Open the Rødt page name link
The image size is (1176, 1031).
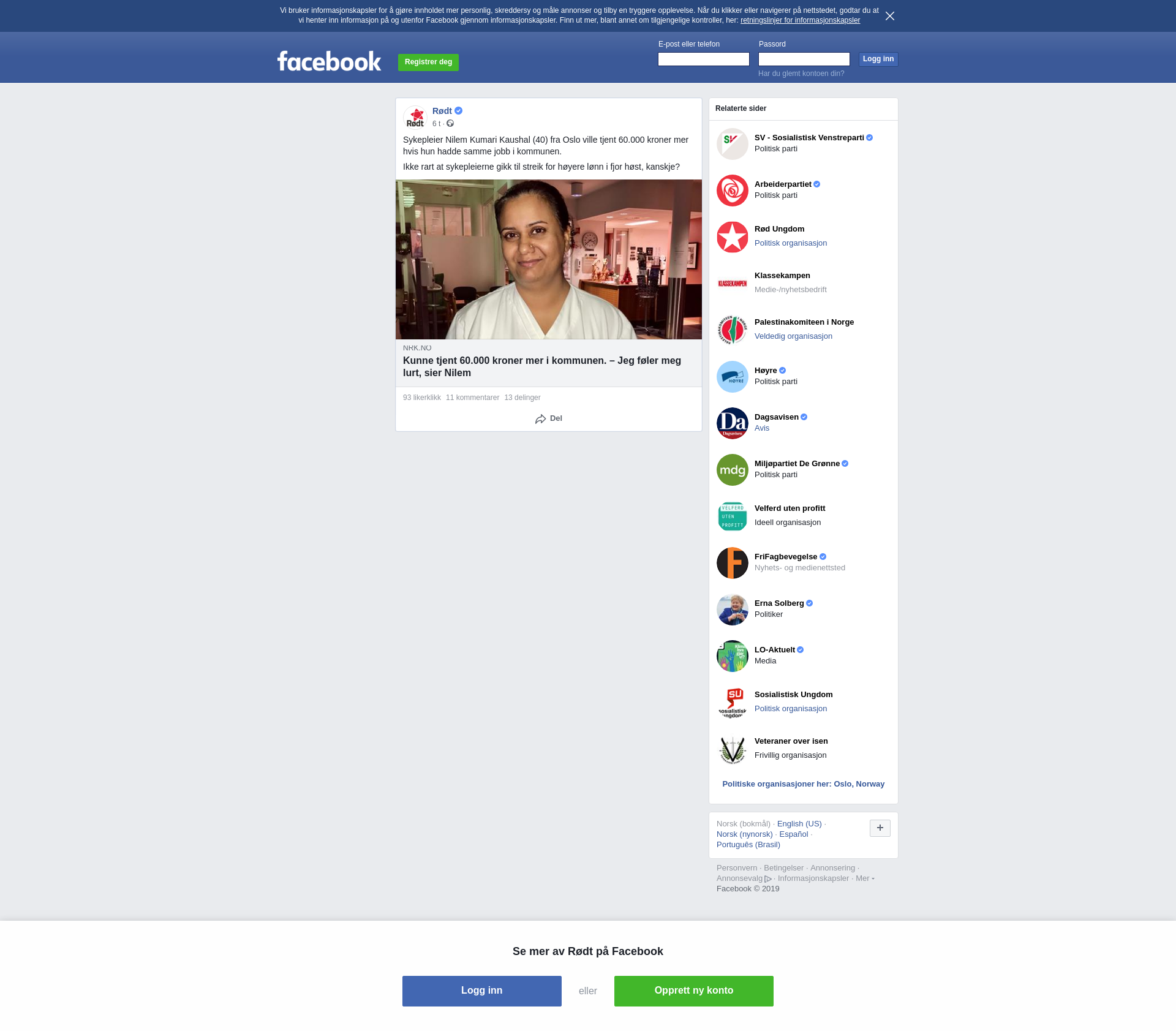coord(442,111)
